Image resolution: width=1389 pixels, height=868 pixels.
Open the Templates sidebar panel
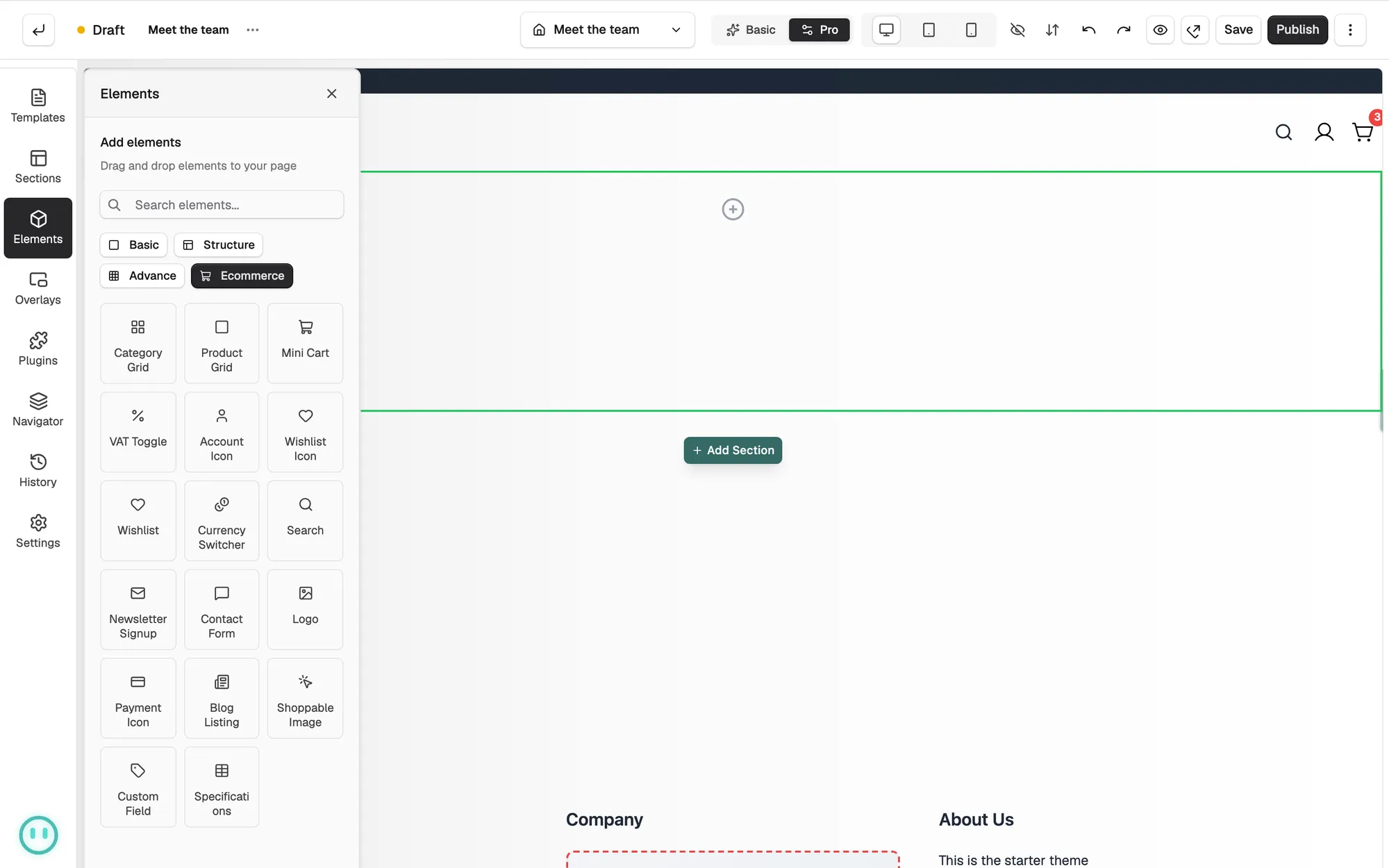pyautogui.click(x=38, y=106)
